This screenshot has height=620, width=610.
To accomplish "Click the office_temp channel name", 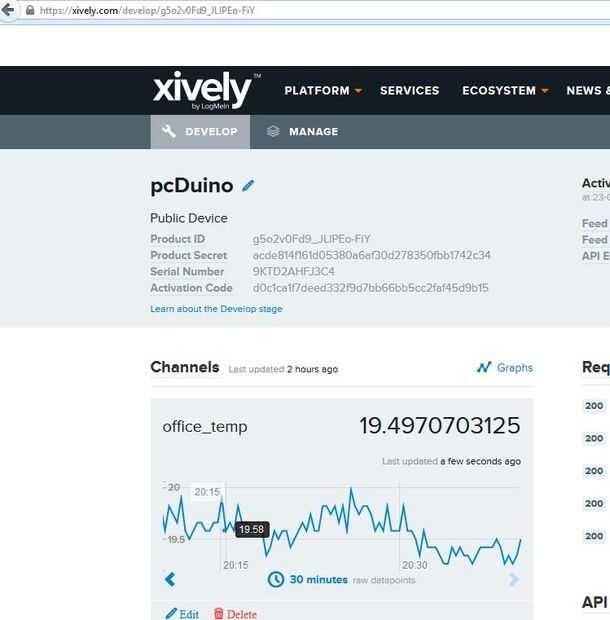I will click(205, 427).
